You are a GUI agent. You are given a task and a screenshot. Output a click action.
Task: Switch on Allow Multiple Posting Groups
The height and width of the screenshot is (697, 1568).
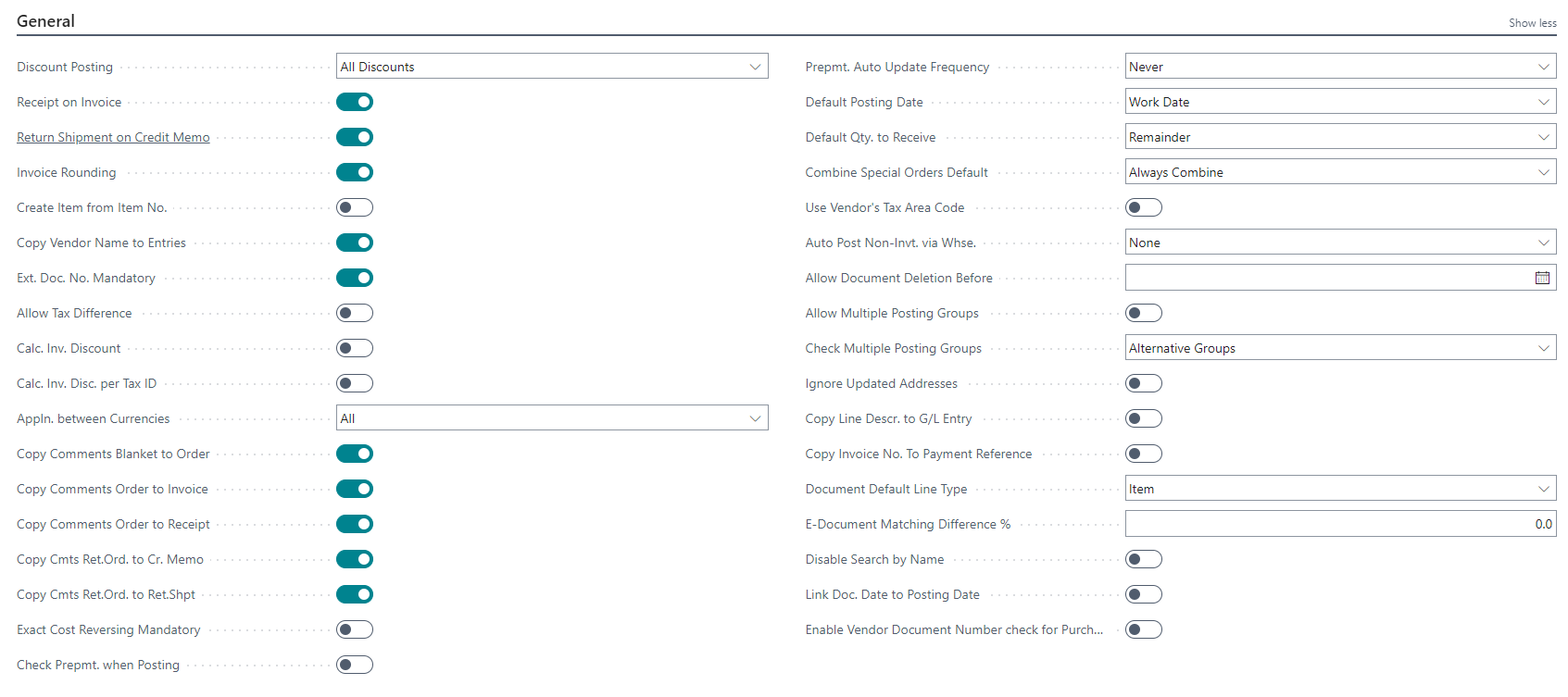coord(1143,313)
